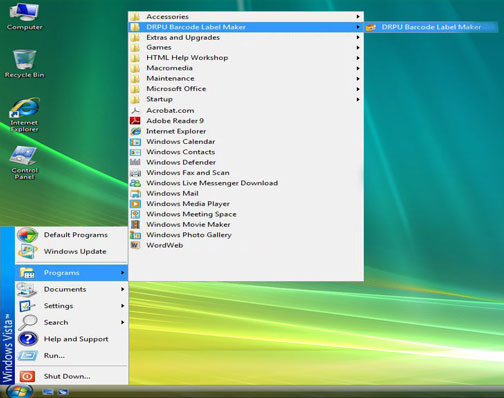Expand the Macromedia submenu arrow

pos(358,68)
